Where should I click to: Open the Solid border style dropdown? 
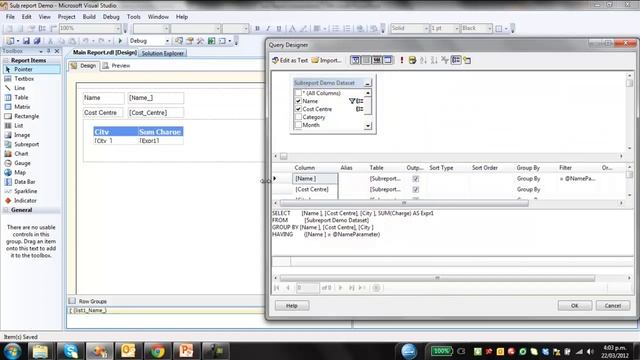(426, 28)
